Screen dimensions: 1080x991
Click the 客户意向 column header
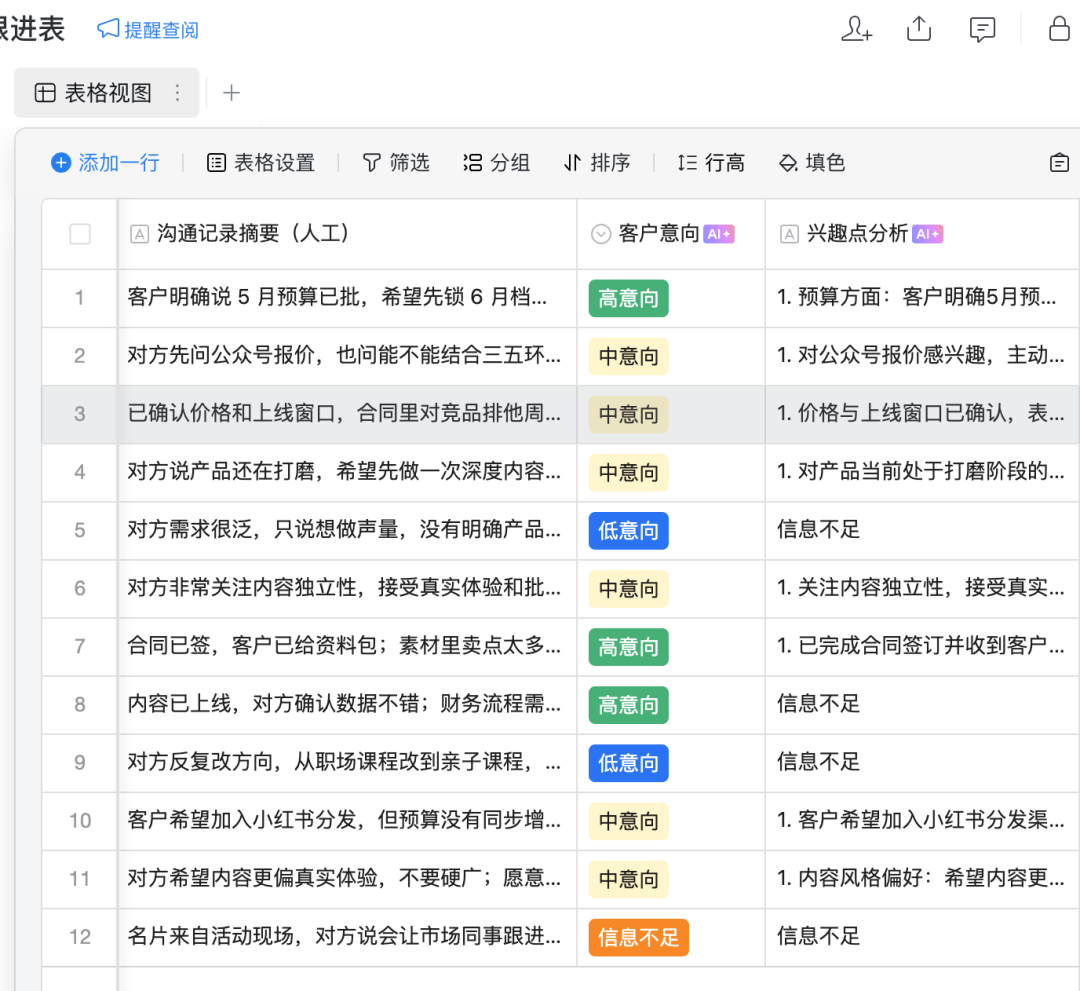[x=671, y=234]
